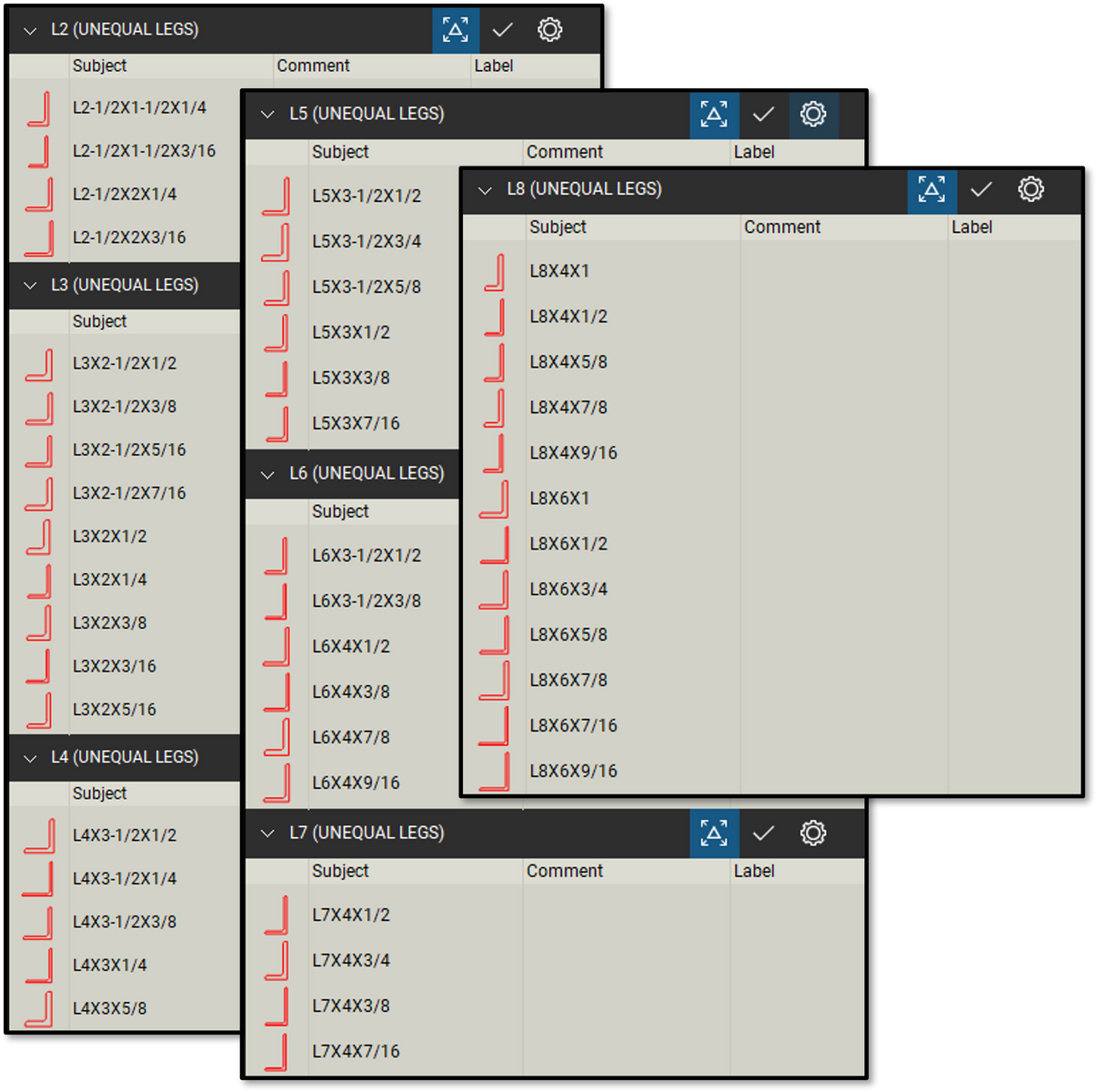Click the checkmark icon in the L8 header
This screenshot has height=1092, width=1097.
pyautogui.click(x=981, y=190)
